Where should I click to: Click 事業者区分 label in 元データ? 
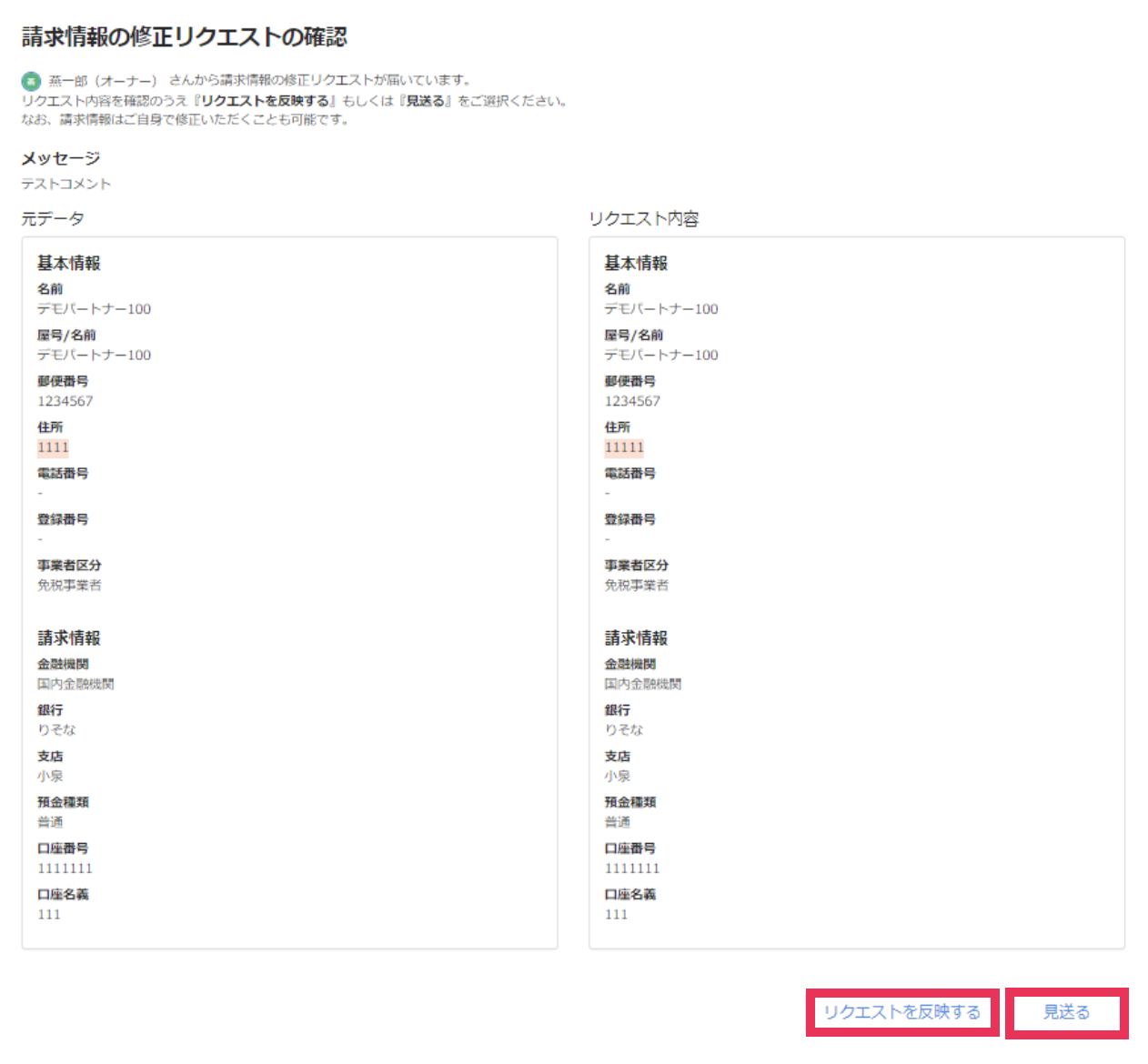pos(69,566)
